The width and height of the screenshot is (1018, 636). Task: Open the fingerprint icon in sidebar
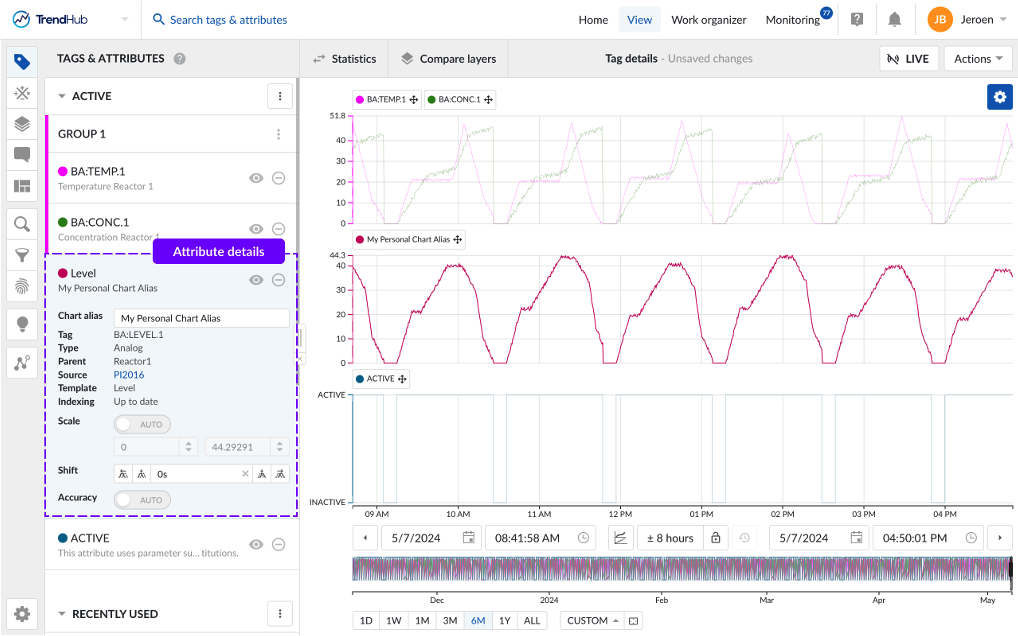click(22, 287)
